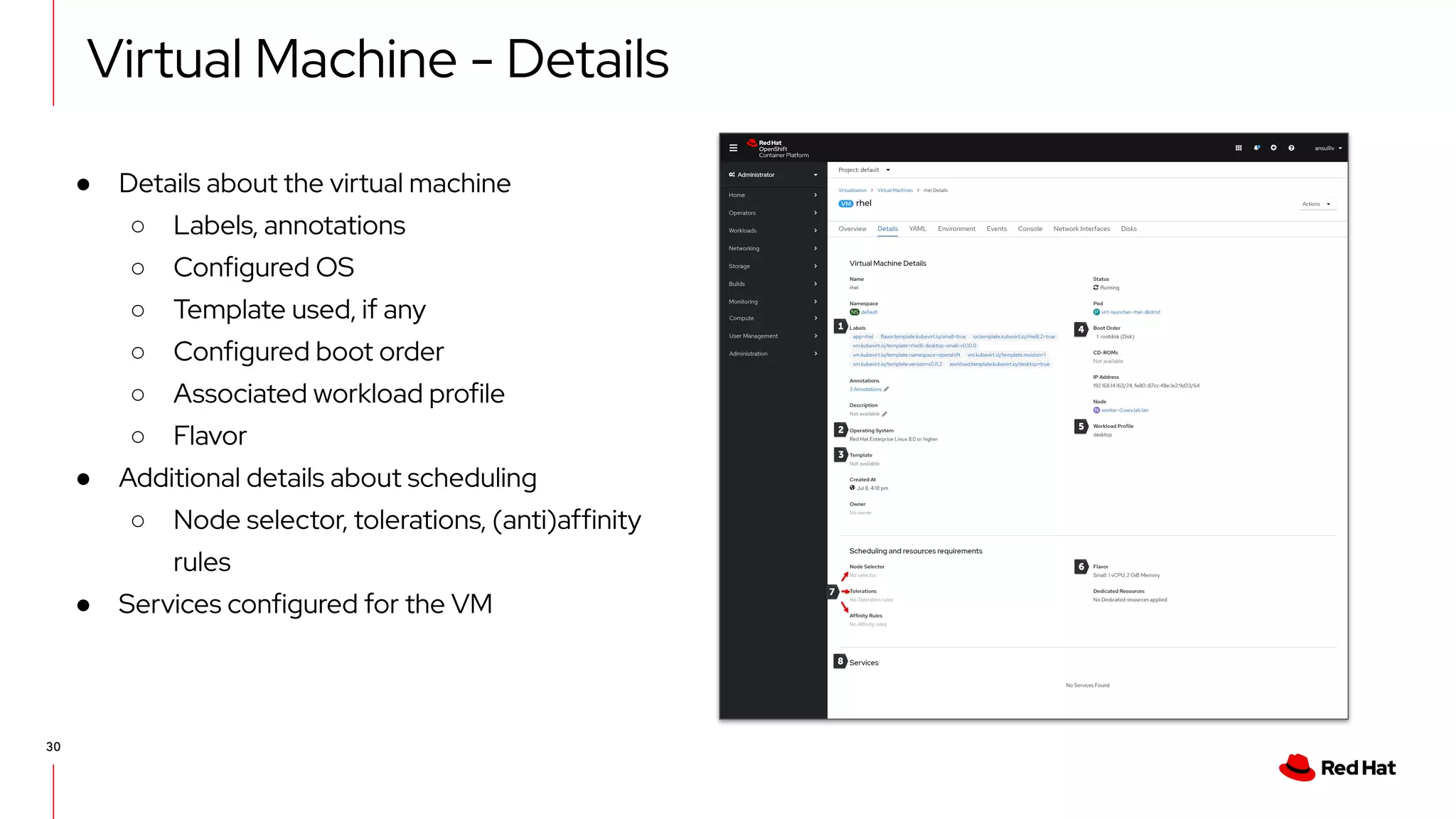Click the os.template.kubevirt.io/rhel8.2=true label
Viewport: 1456px width, 819px height.
coord(1014,336)
